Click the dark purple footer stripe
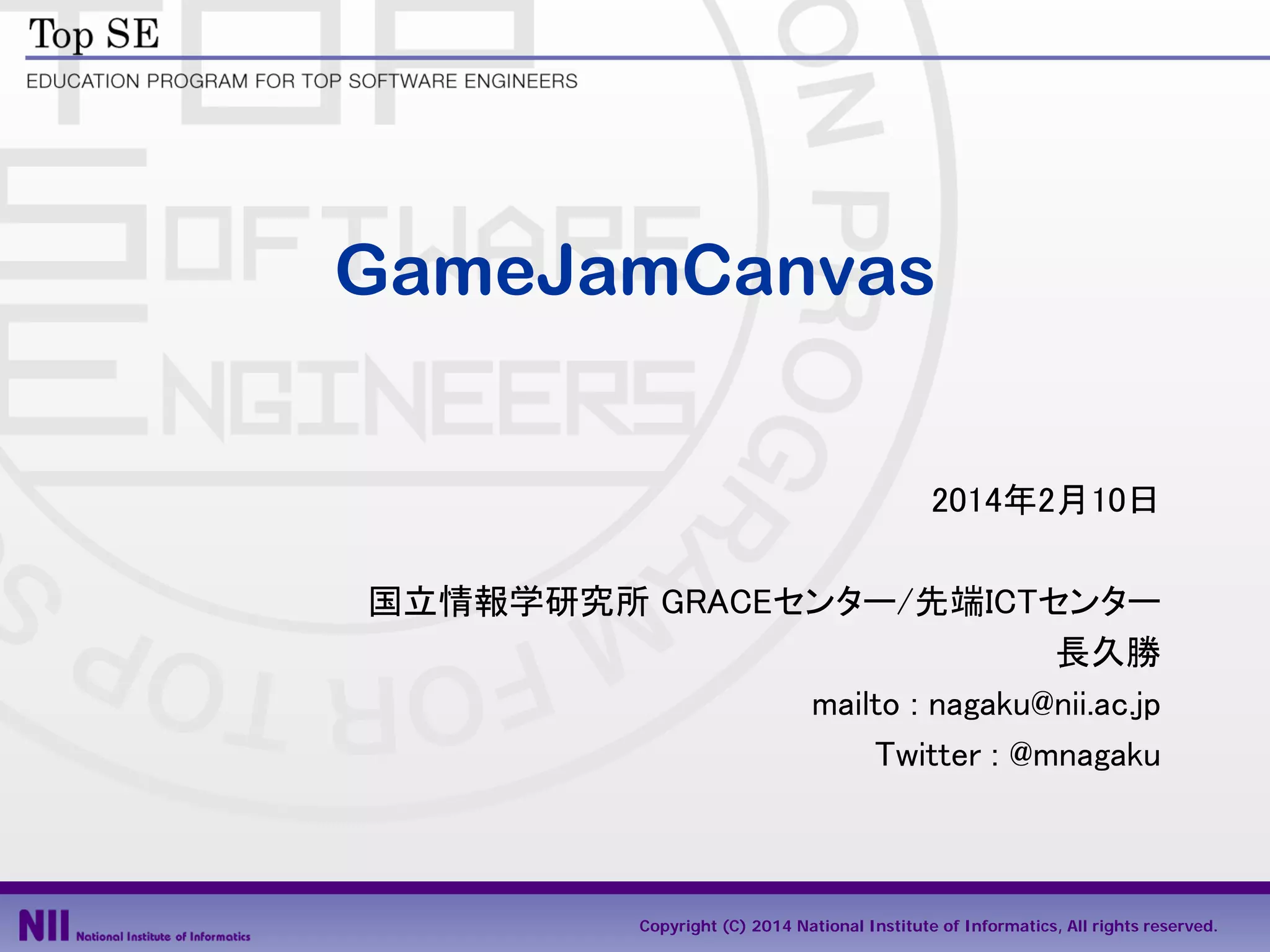 [x=634, y=888]
